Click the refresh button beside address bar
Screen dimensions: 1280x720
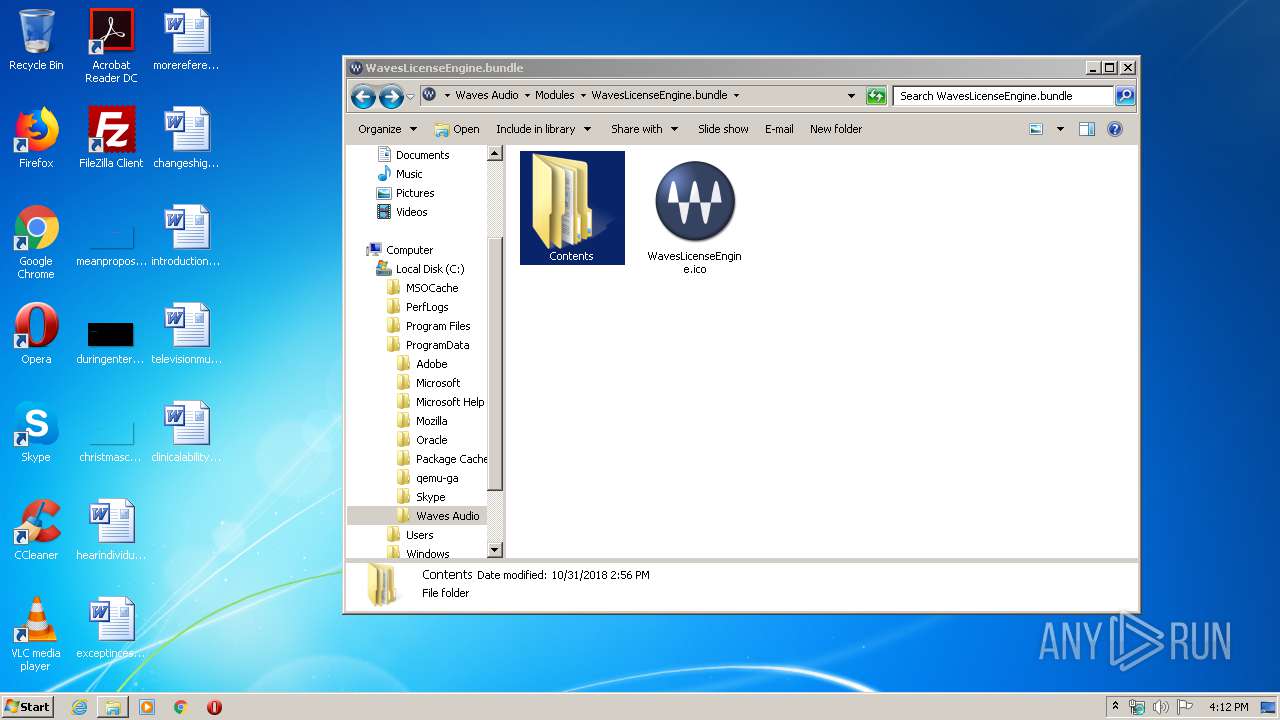click(876, 96)
